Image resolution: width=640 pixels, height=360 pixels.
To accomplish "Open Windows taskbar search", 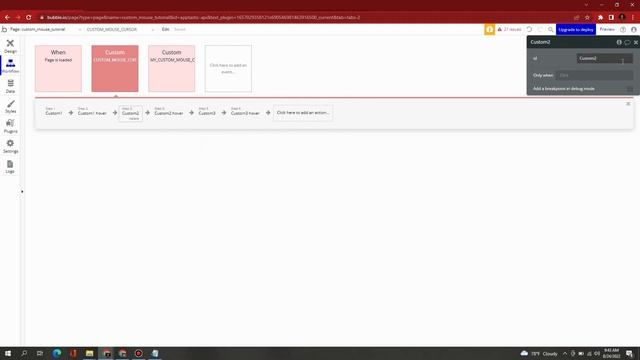I will pyautogui.click(x=24, y=353).
